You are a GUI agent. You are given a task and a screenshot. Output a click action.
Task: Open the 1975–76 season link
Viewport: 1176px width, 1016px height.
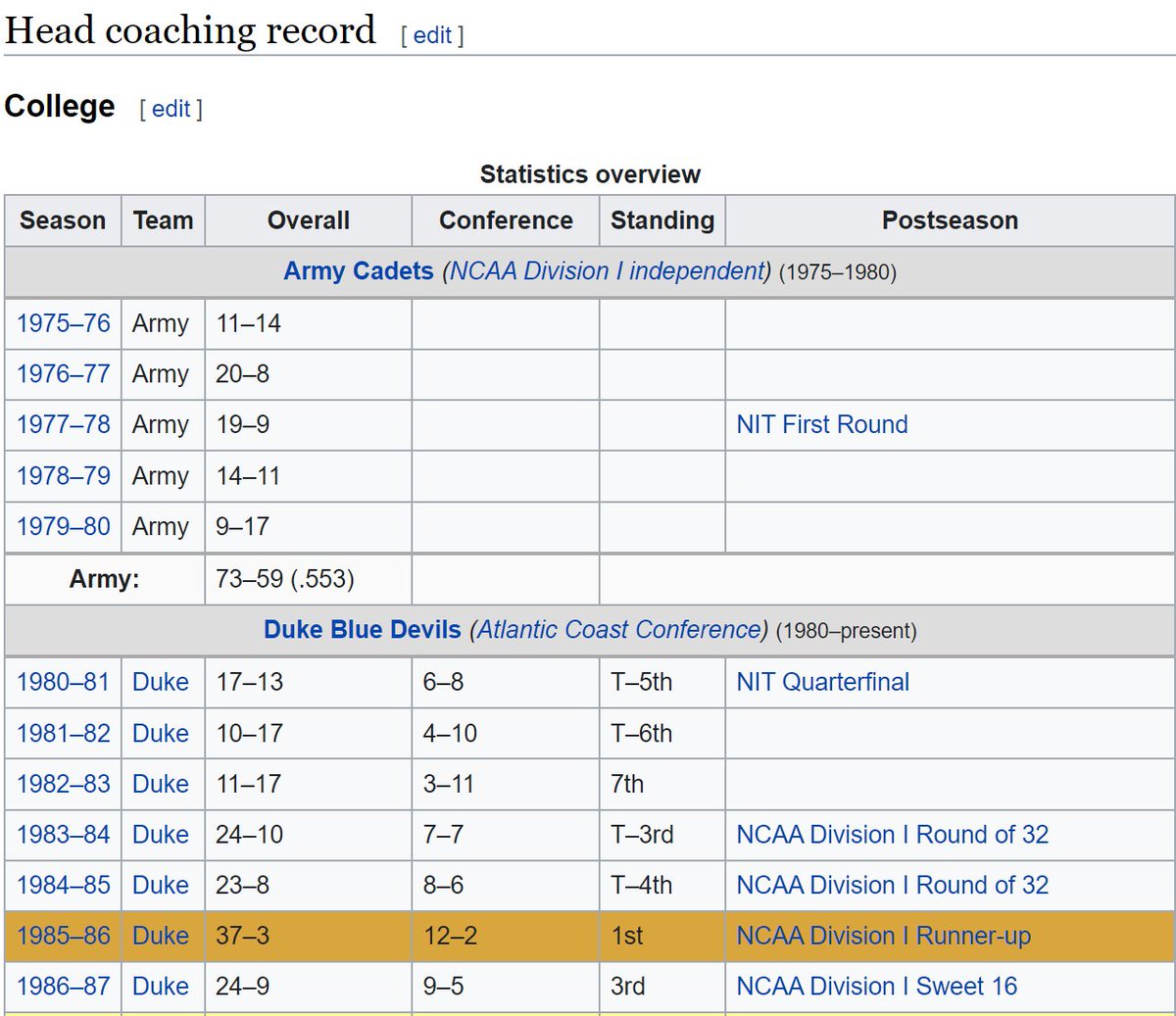pos(64,323)
